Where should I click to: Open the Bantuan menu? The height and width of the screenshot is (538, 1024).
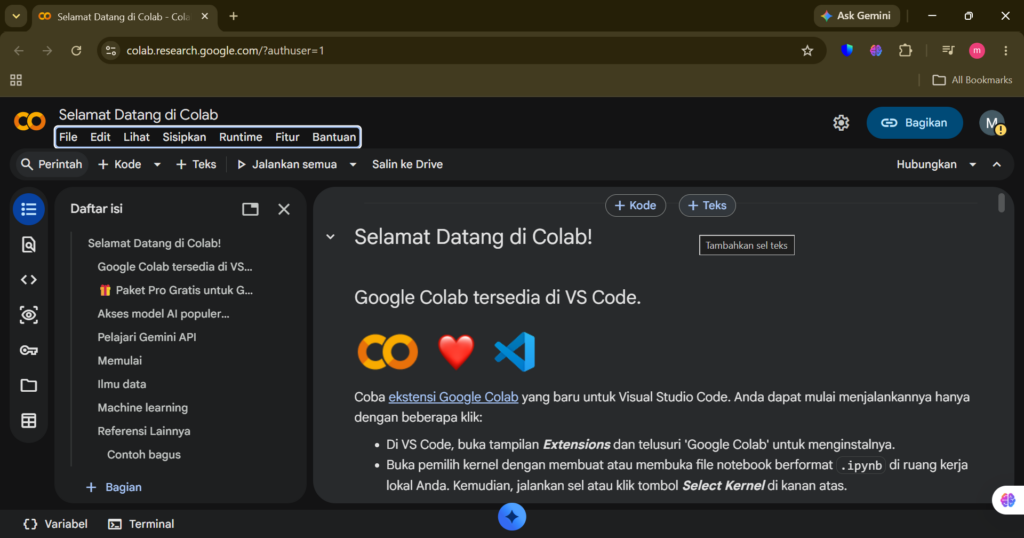click(334, 137)
